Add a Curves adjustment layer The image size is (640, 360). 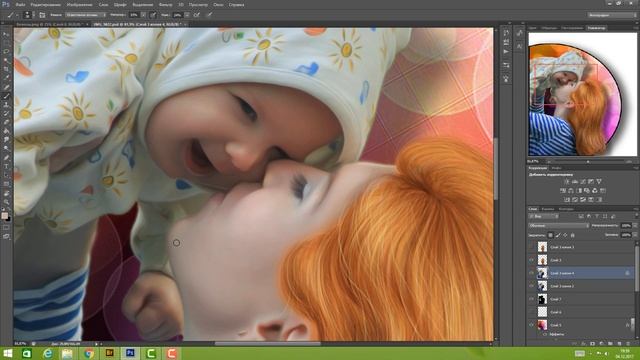pyautogui.click(x=583, y=181)
